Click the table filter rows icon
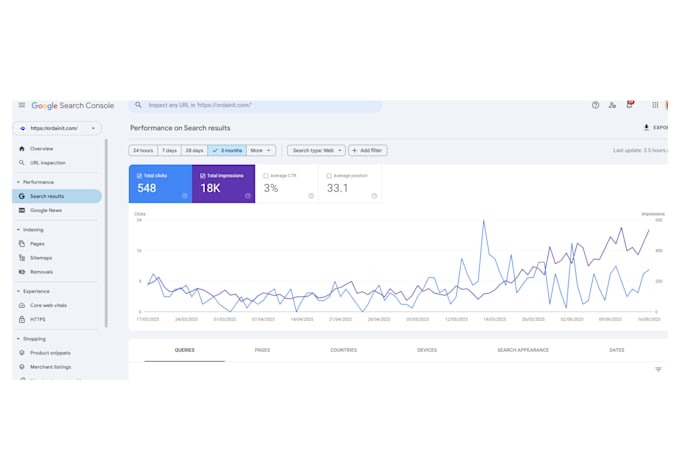The height and width of the screenshot is (459, 680). pyautogui.click(x=658, y=370)
